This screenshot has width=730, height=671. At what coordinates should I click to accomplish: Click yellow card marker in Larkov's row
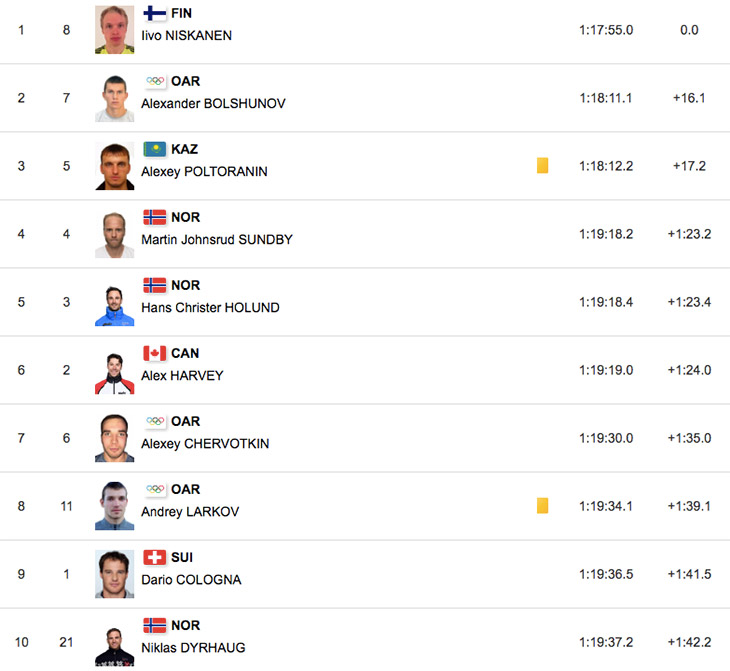tap(542, 505)
